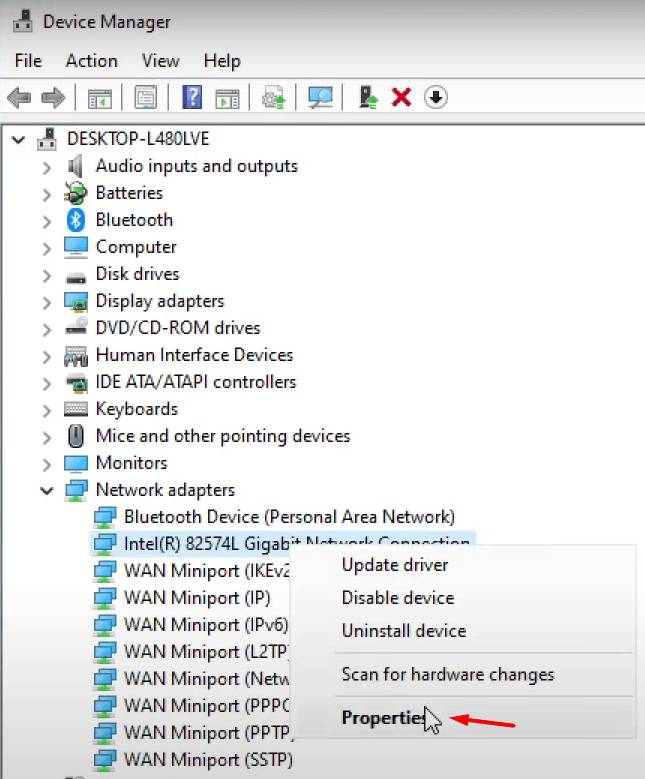Expand Mice and other pointing devices chevron

tap(47, 437)
